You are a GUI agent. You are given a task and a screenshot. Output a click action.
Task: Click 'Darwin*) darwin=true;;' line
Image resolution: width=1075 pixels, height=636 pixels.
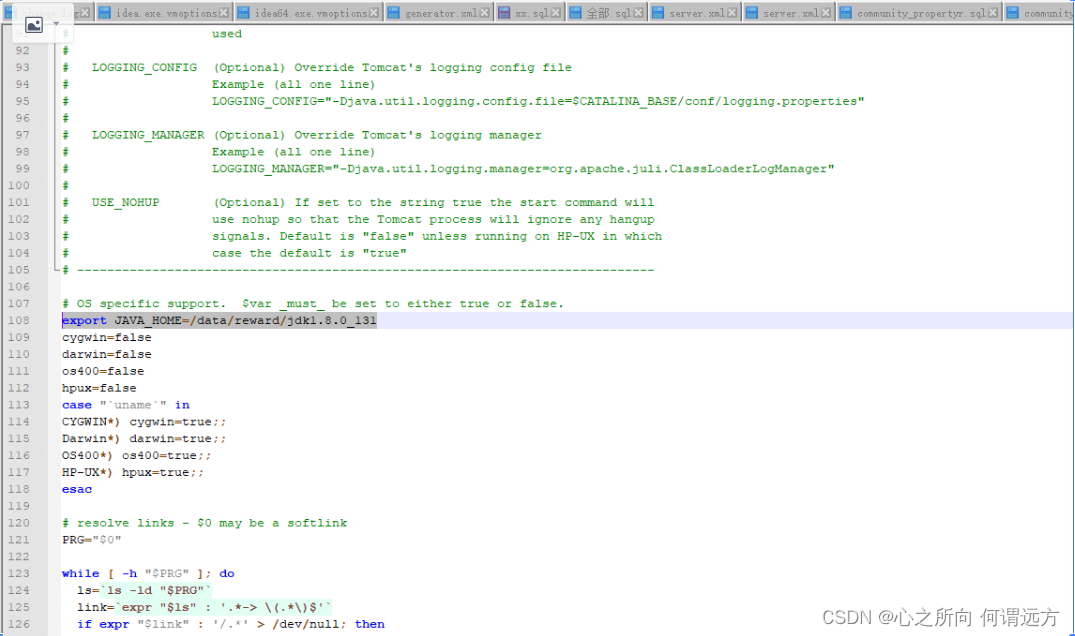(x=143, y=438)
